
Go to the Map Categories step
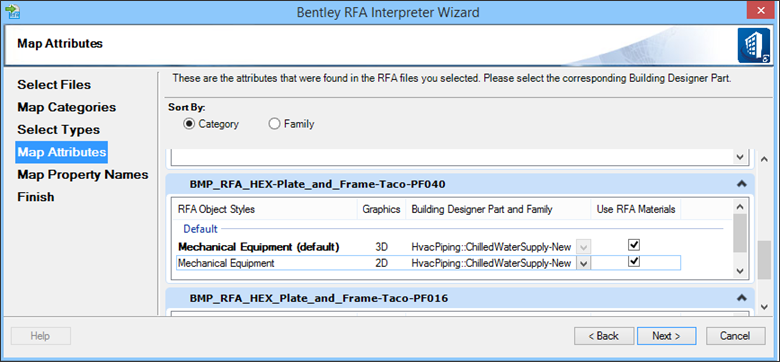[x=67, y=107]
